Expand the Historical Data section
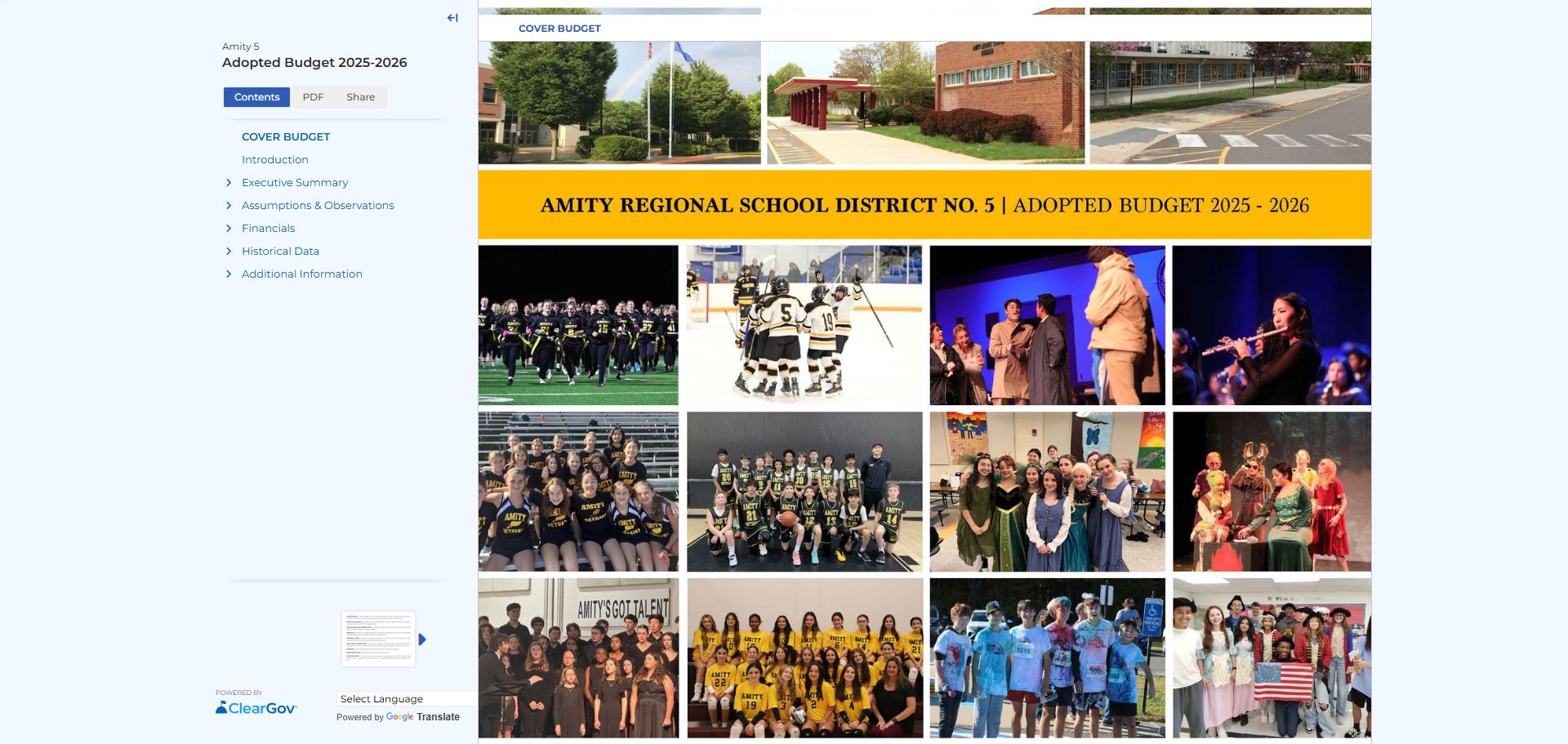Viewport: 1568px width, 744px height. [229, 252]
